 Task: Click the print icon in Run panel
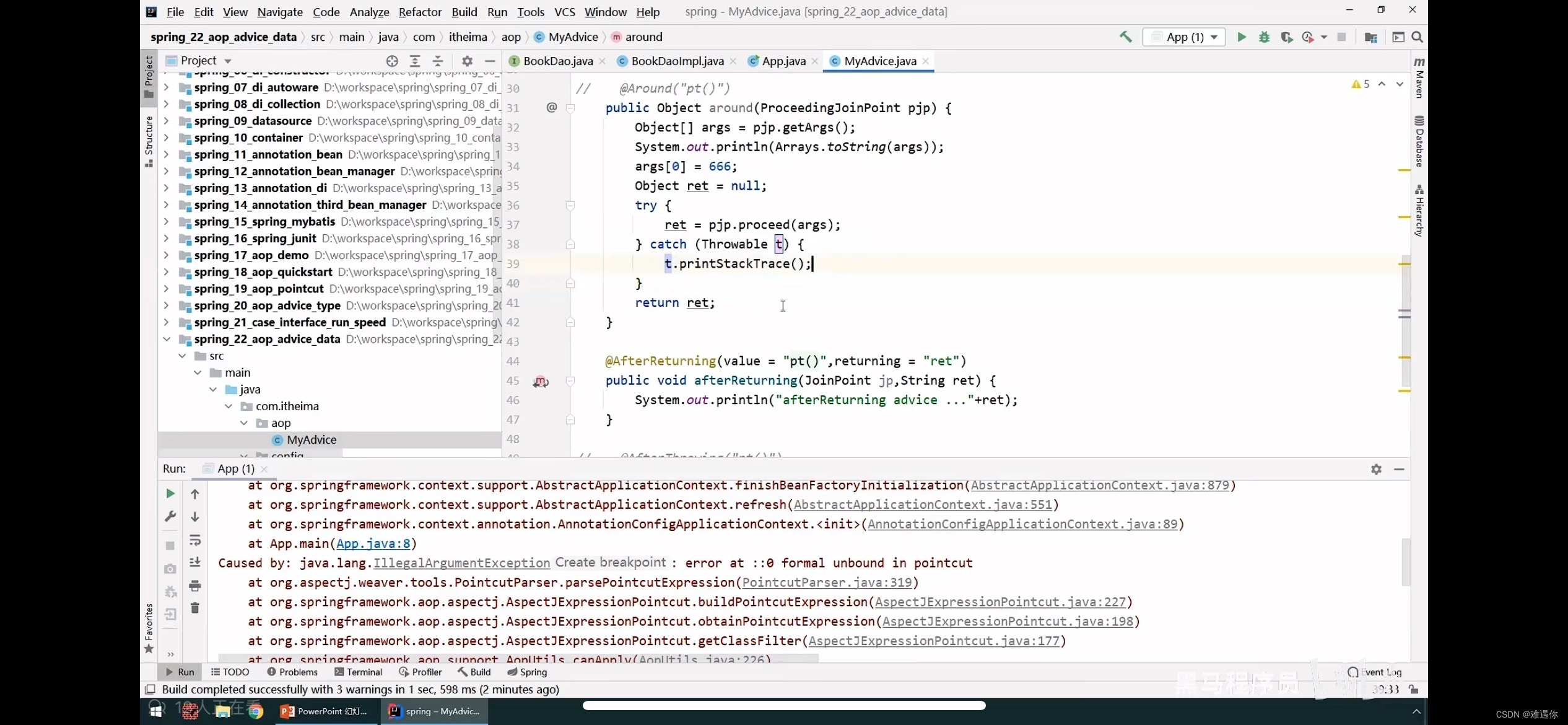pos(195,586)
